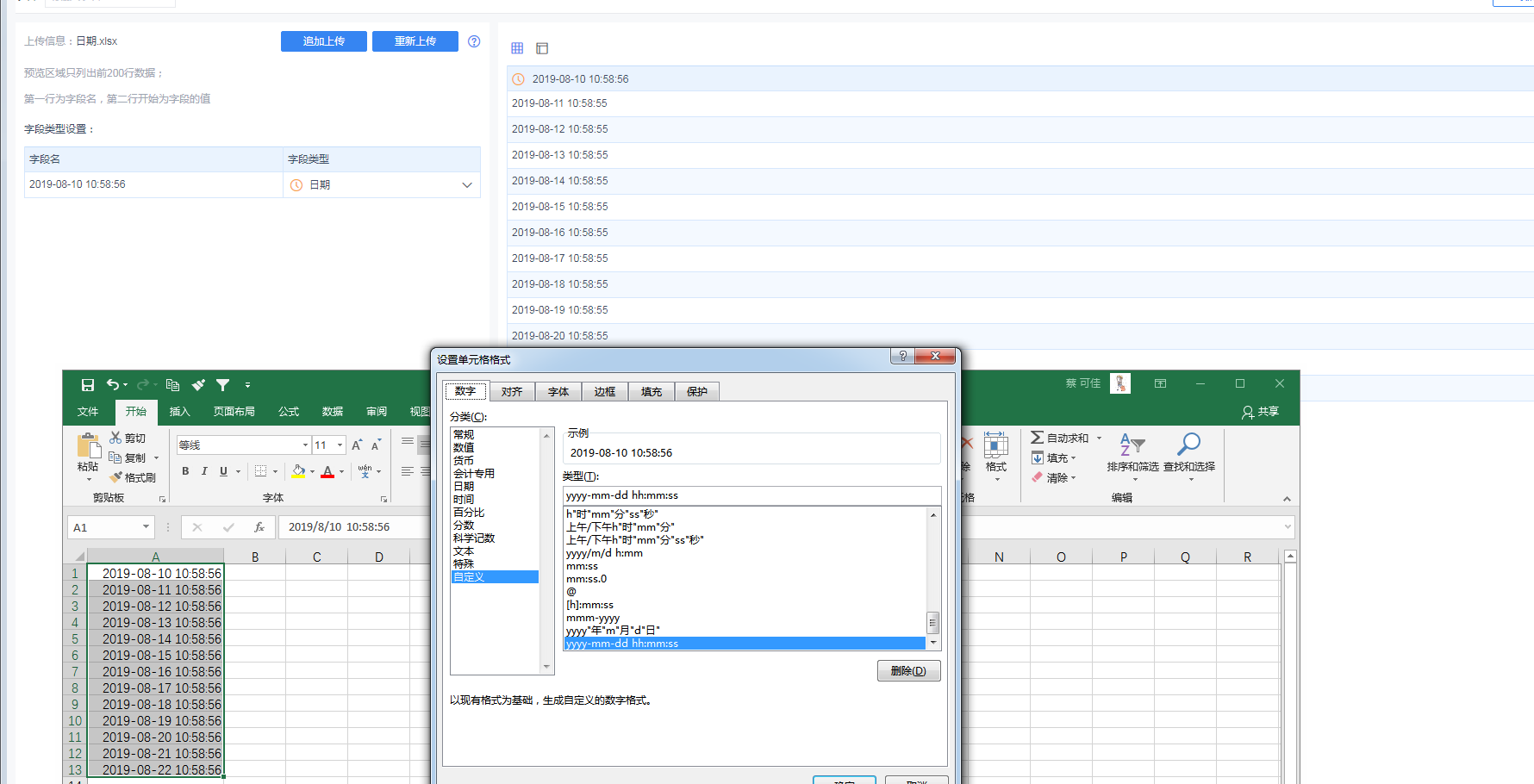Toggle Italic formatting in Excel ribbon

204,471
